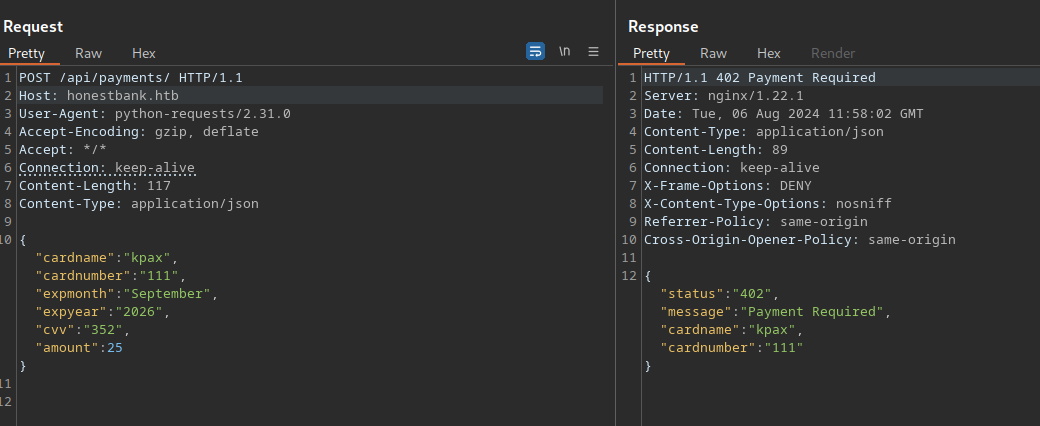Place cursor on POST /api/payments/ request line
The width and height of the screenshot is (1040, 426).
[x=130, y=77]
